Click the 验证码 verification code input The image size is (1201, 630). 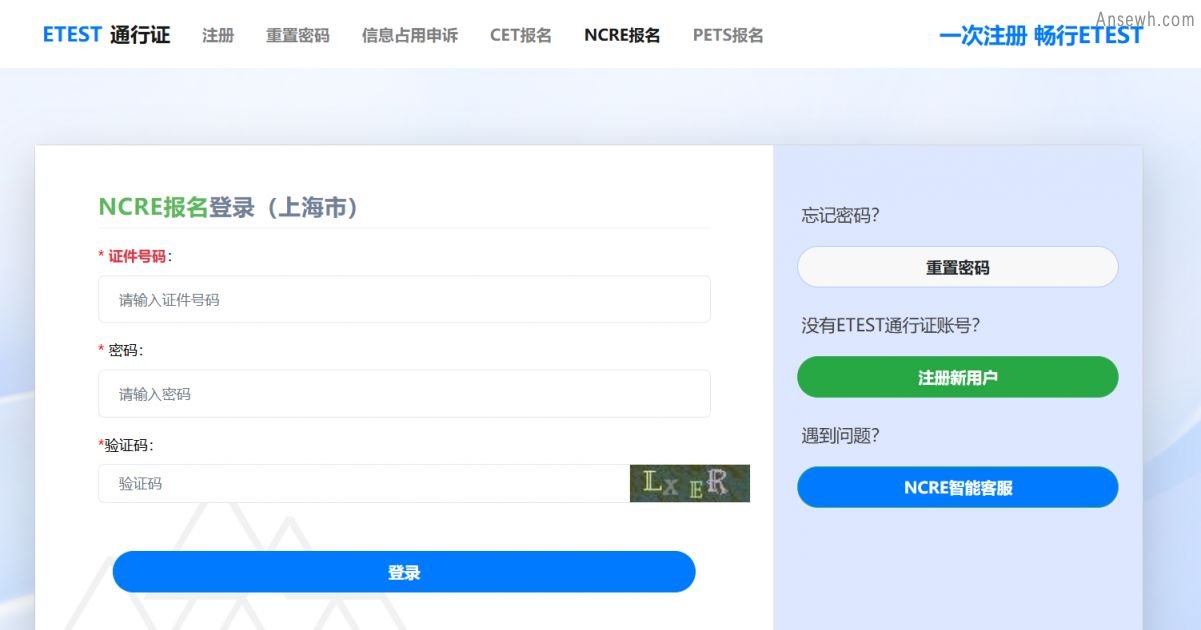360,483
